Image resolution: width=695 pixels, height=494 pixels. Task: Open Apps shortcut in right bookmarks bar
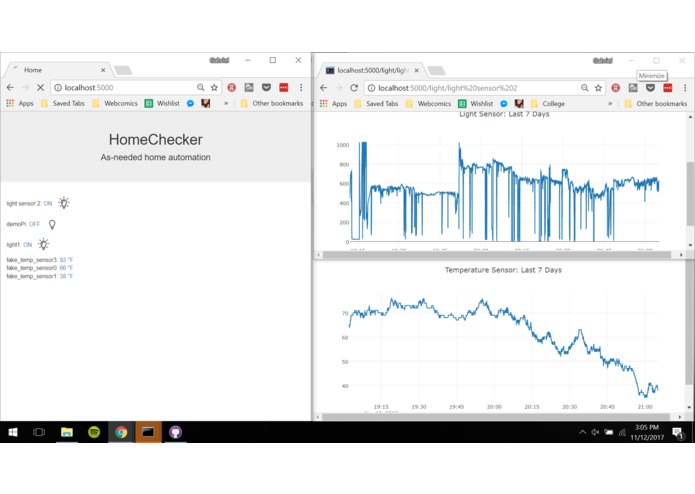(333, 104)
